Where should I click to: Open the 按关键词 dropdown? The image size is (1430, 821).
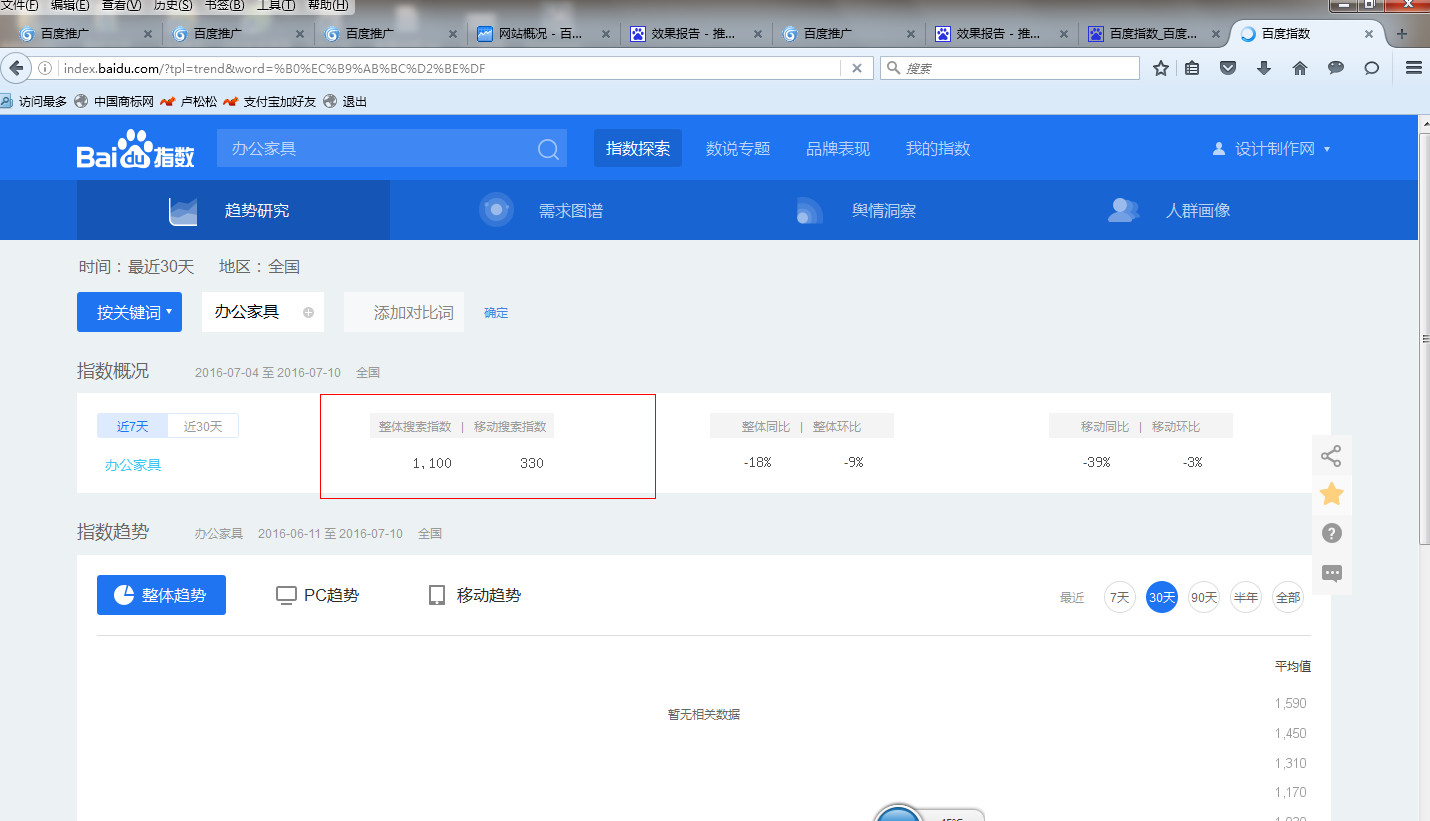click(129, 311)
